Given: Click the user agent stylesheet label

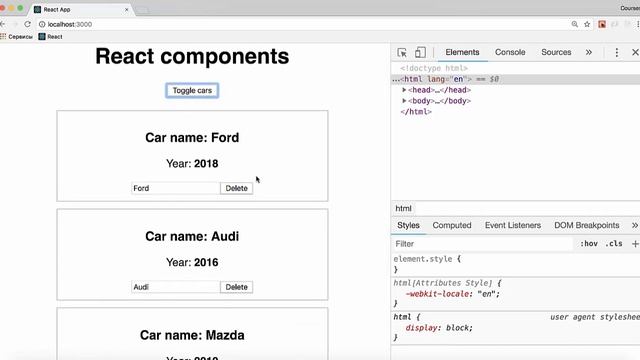Looking at the screenshot, I should 595,317.
